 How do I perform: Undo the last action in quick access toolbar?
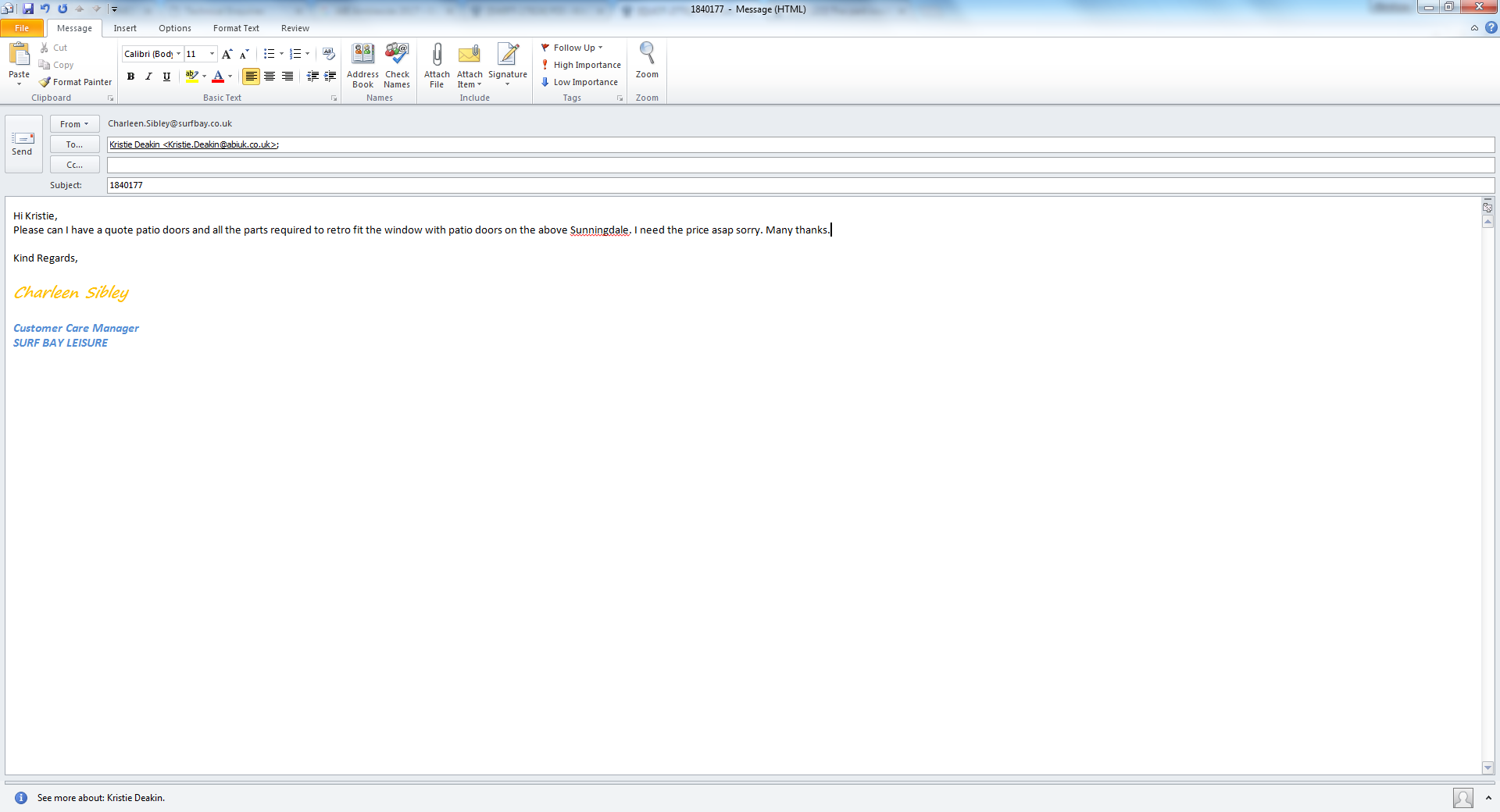45,9
